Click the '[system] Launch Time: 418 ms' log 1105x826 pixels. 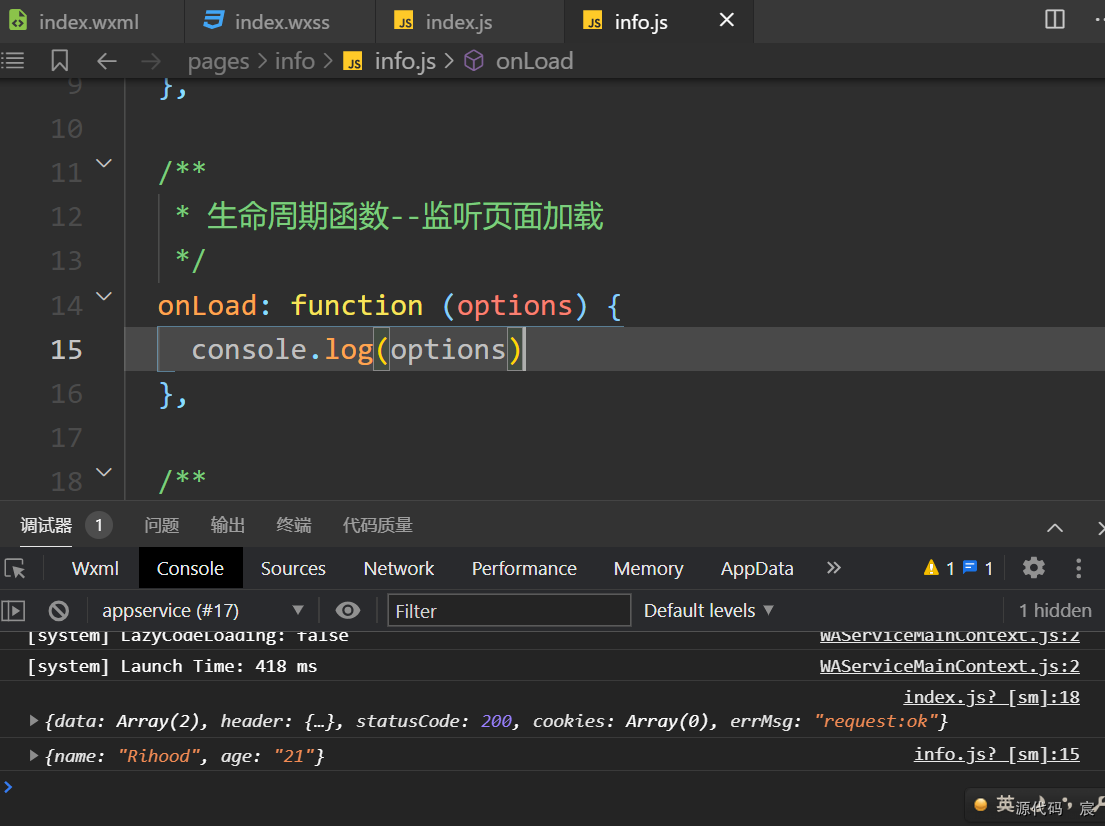pyautogui.click(x=172, y=666)
